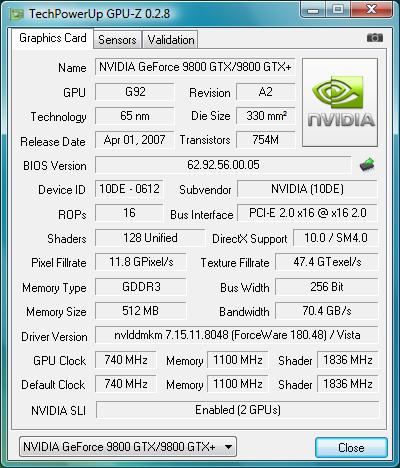Click the GPU-Z title bar app icon

click(x=17, y=14)
